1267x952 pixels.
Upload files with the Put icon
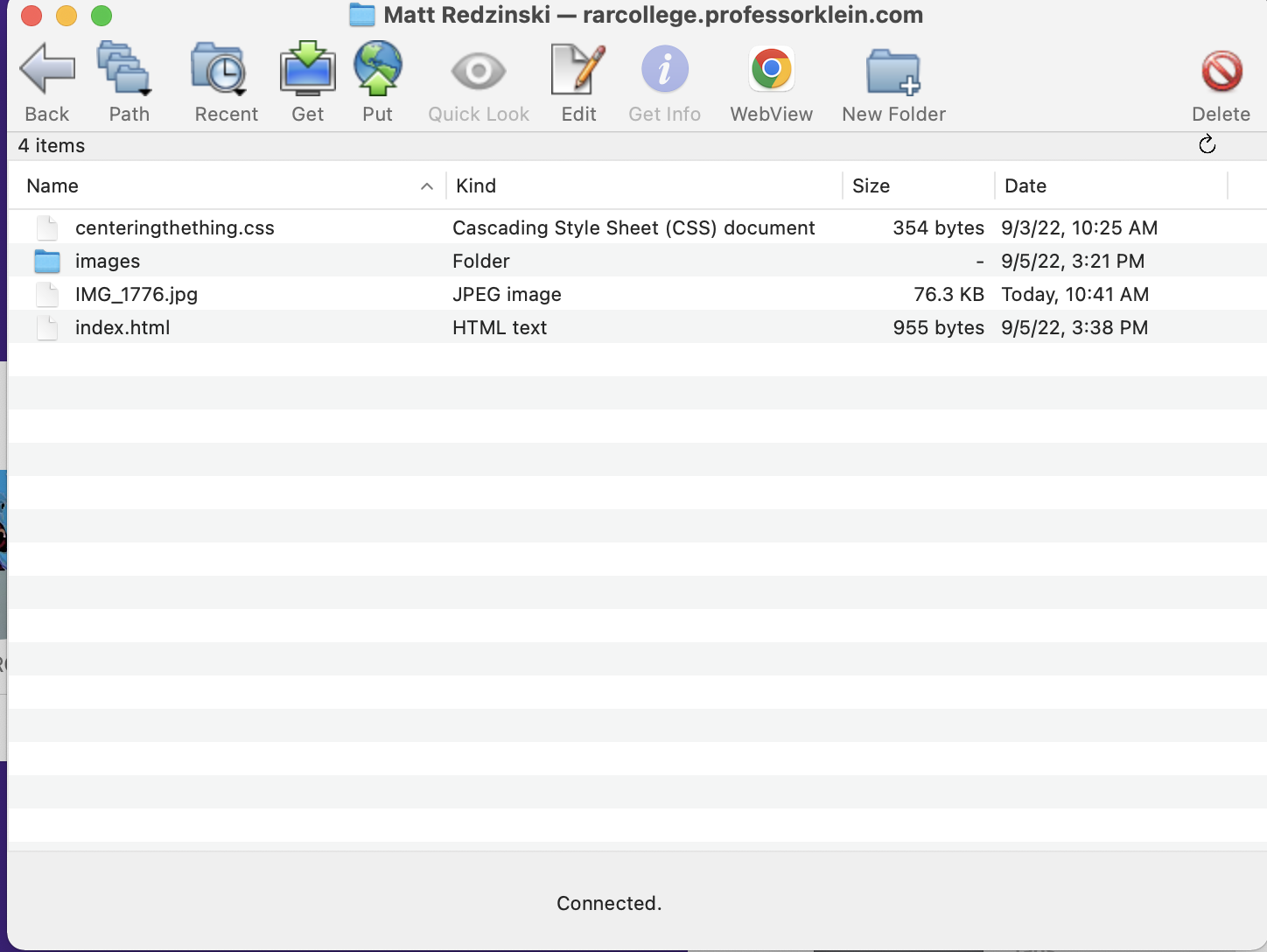[x=378, y=68]
